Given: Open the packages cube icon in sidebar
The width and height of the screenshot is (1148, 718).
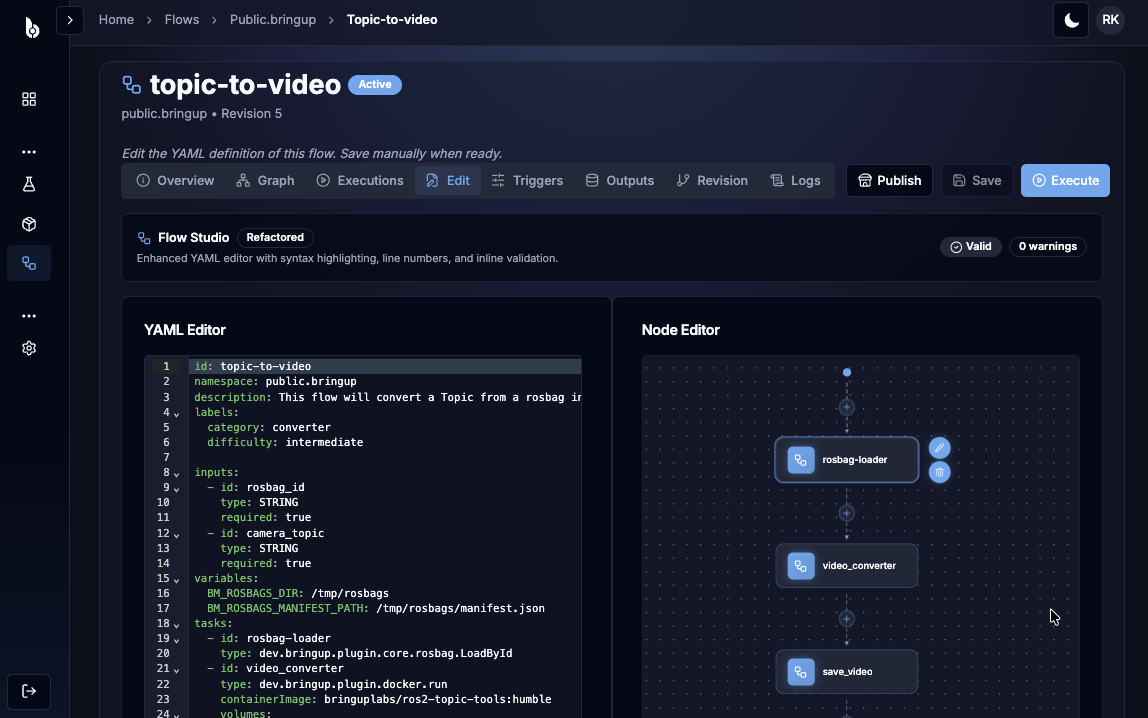Looking at the screenshot, I should pos(28,224).
